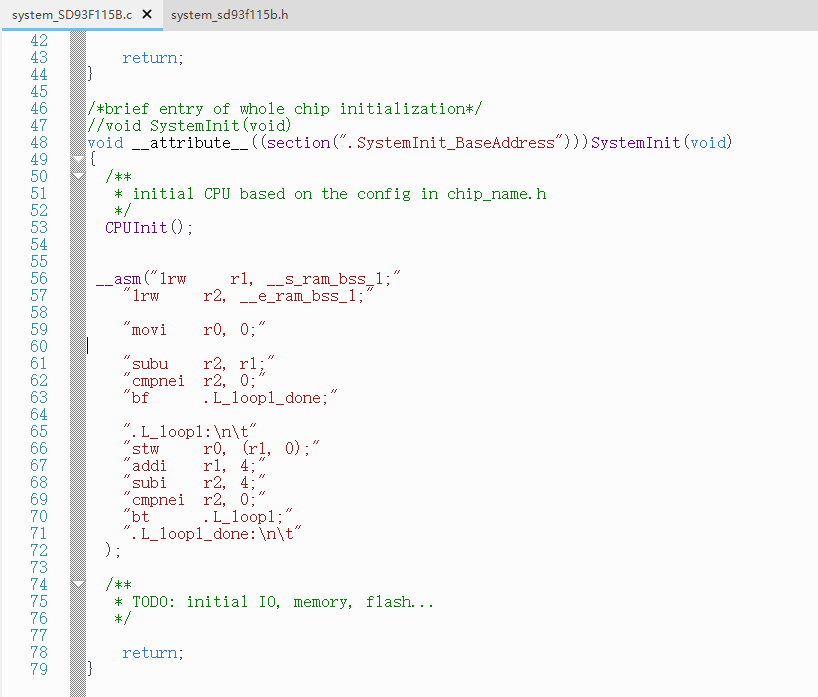The height and width of the screenshot is (697, 818).
Task: Collapse the SystemInit function fold at line 49
Action: tap(78, 159)
